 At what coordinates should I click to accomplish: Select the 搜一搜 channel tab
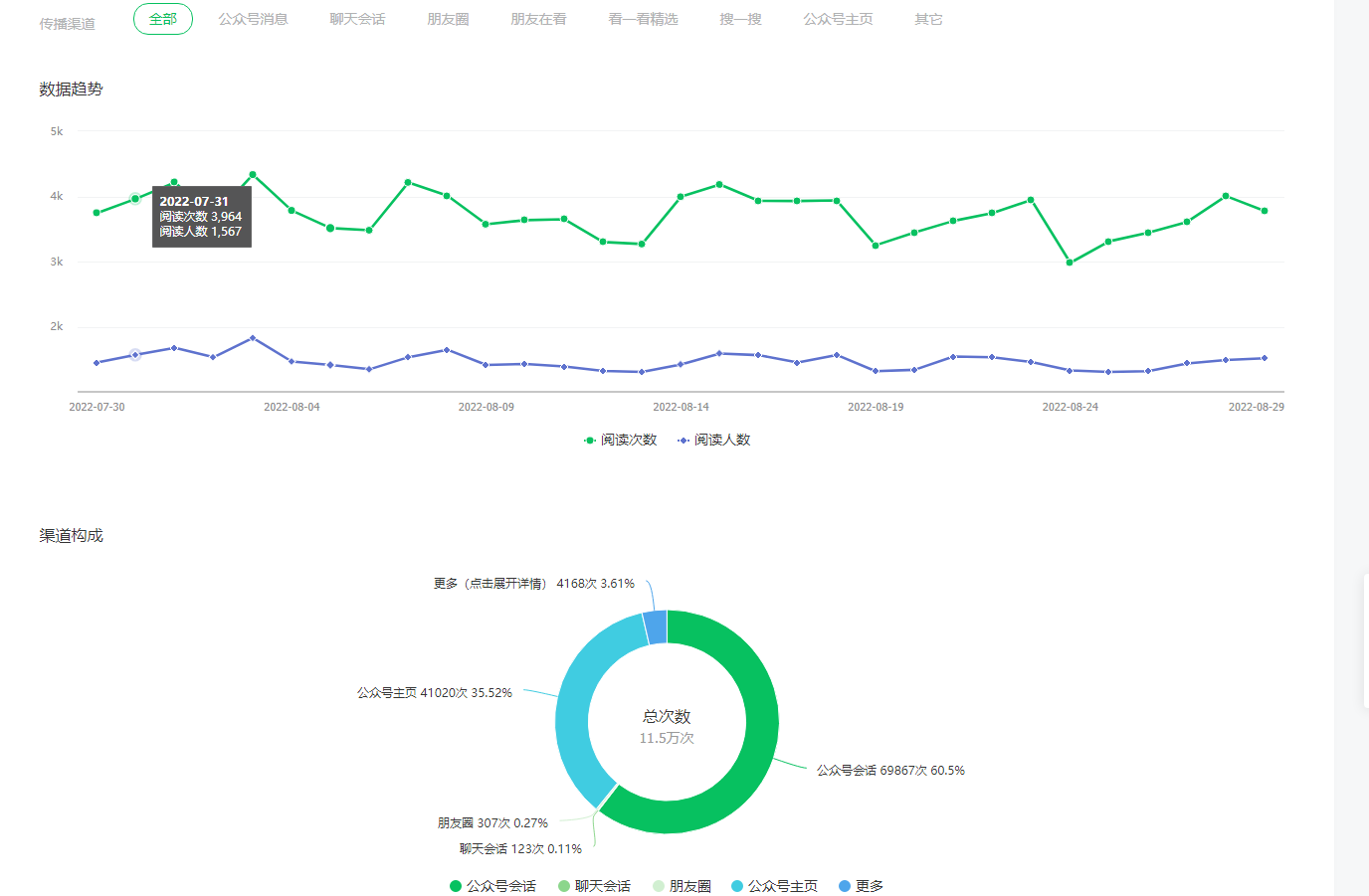(x=740, y=19)
